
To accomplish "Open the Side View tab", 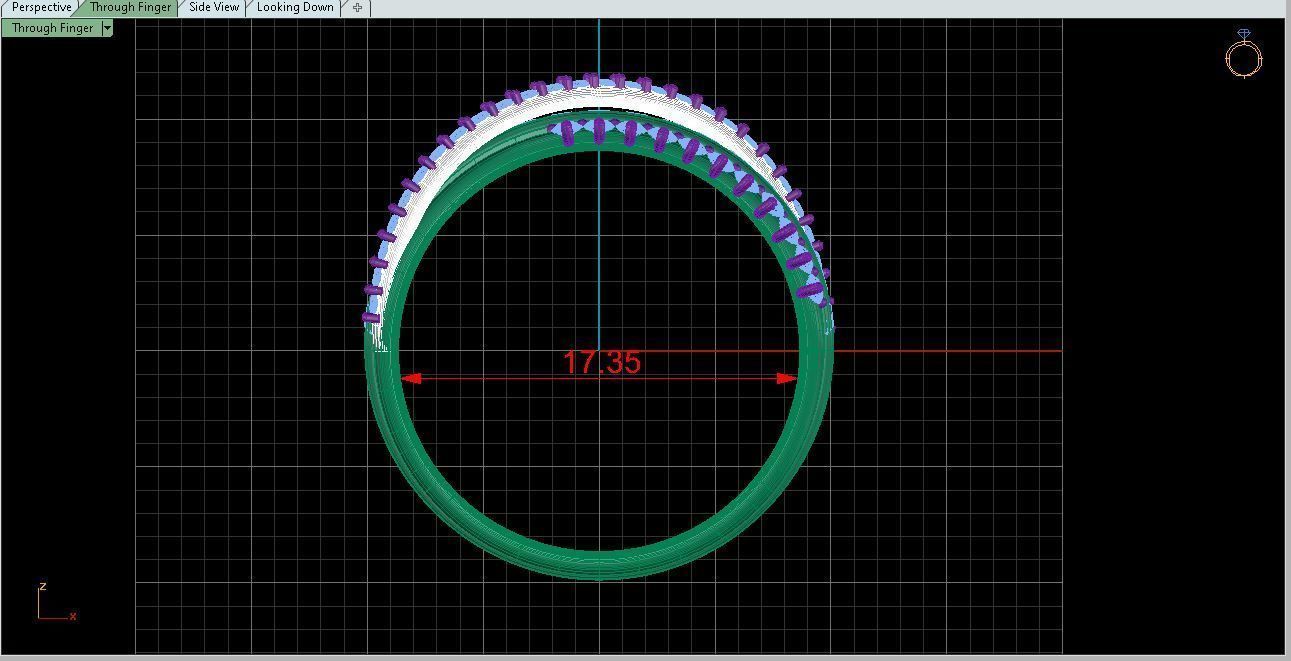I will (214, 7).
